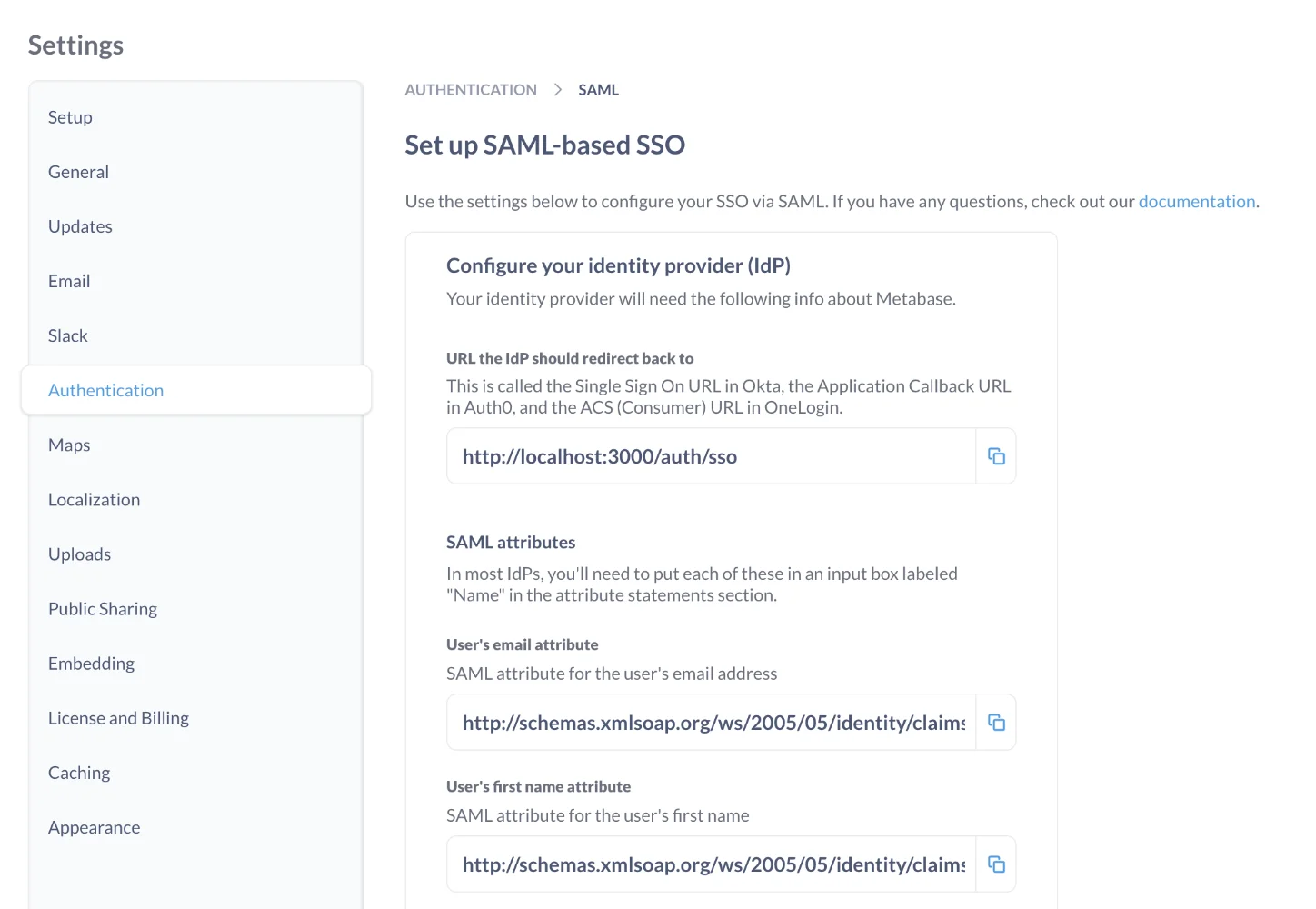Copy the user's first name attribute value
The height and width of the screenshot is (909, 1316).
pos(996,864)
